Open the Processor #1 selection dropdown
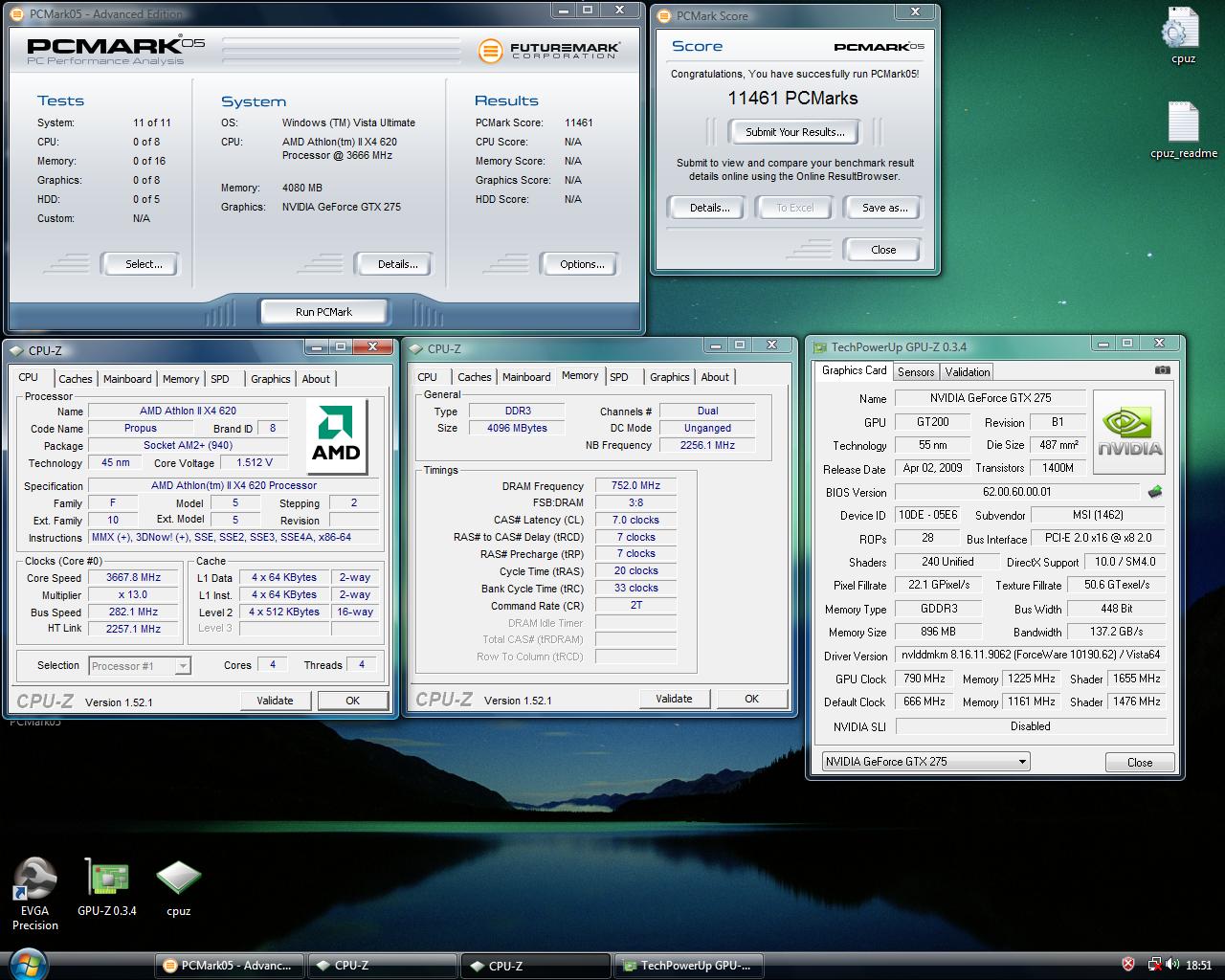Image resolution: width=1225 pixels, height=980 pixels. (140, 666)
